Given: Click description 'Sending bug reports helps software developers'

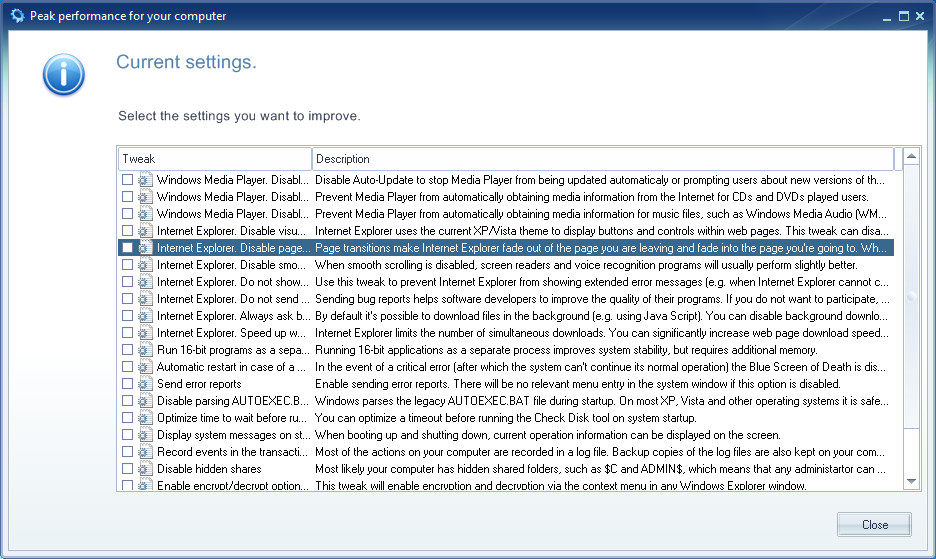Looking at the screenshot, I should click(602, 299).
